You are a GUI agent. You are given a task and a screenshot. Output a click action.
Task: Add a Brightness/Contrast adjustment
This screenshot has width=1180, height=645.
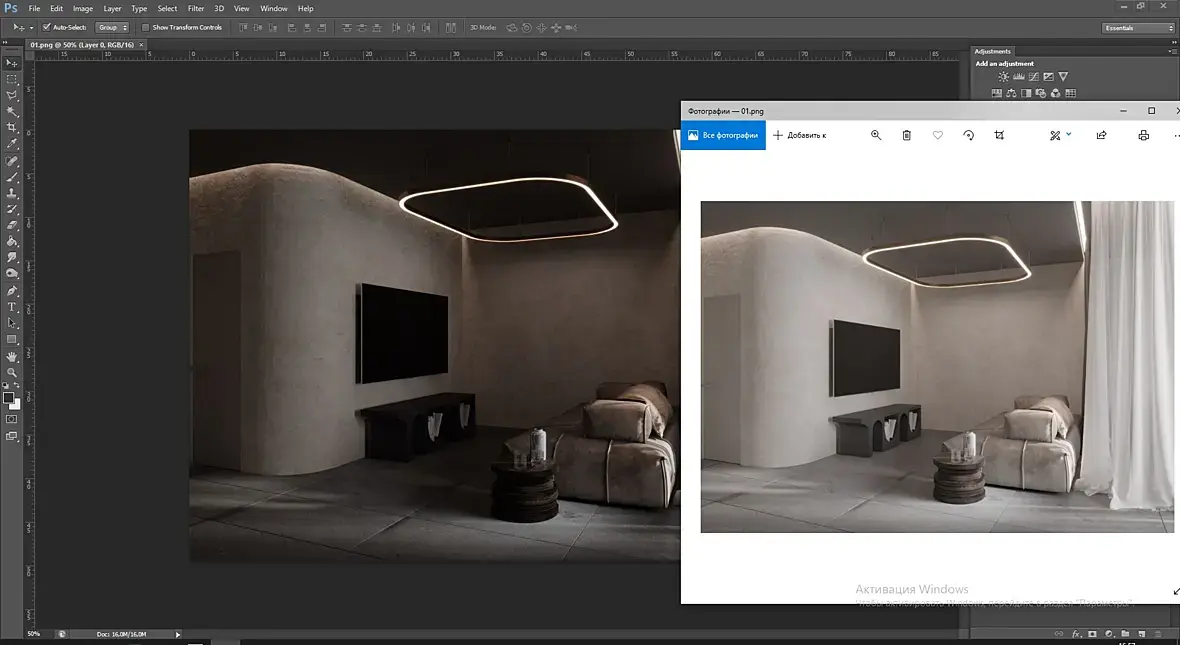1003,77
